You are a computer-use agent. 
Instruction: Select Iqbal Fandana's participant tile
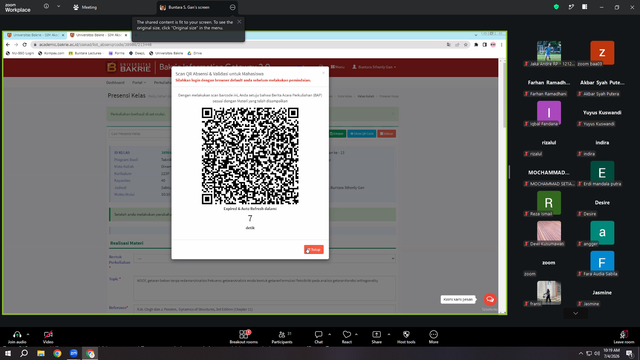tap(549, 113)
